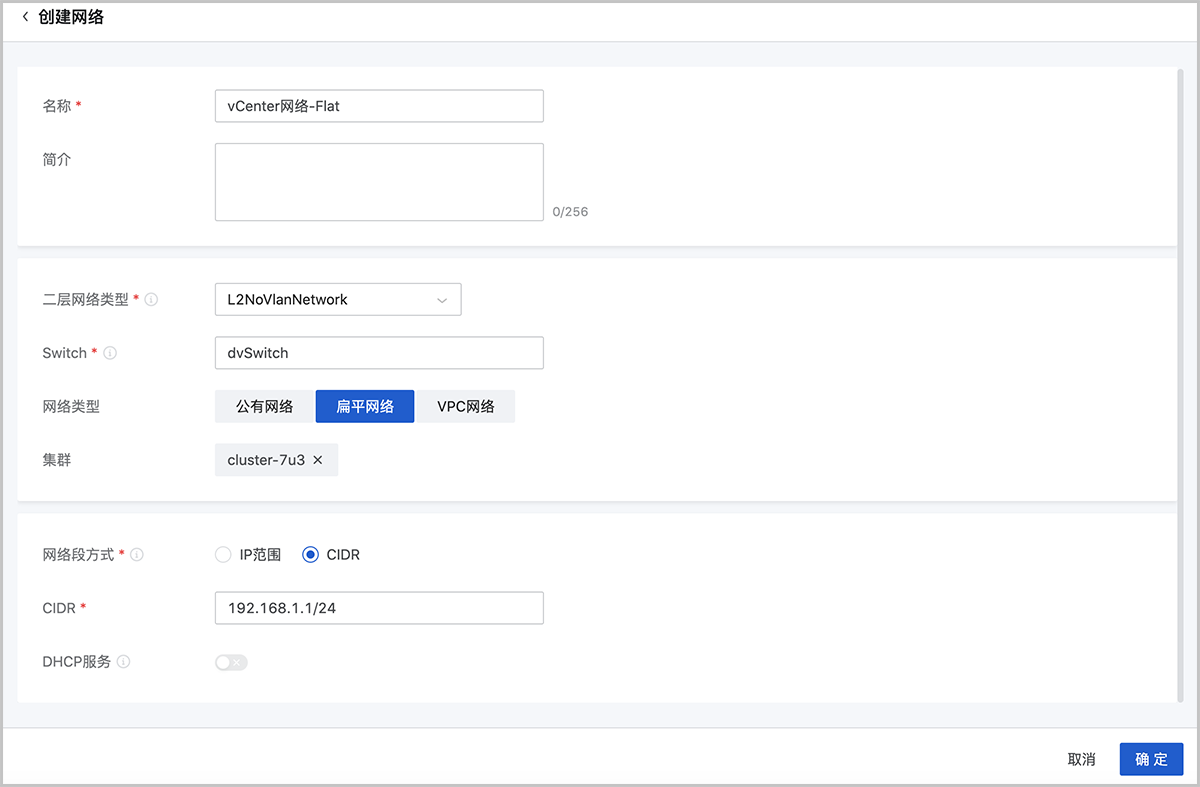Click info icon next to Switch label
The width and height of the screenshot is (1200, 787).
[110, 353]
